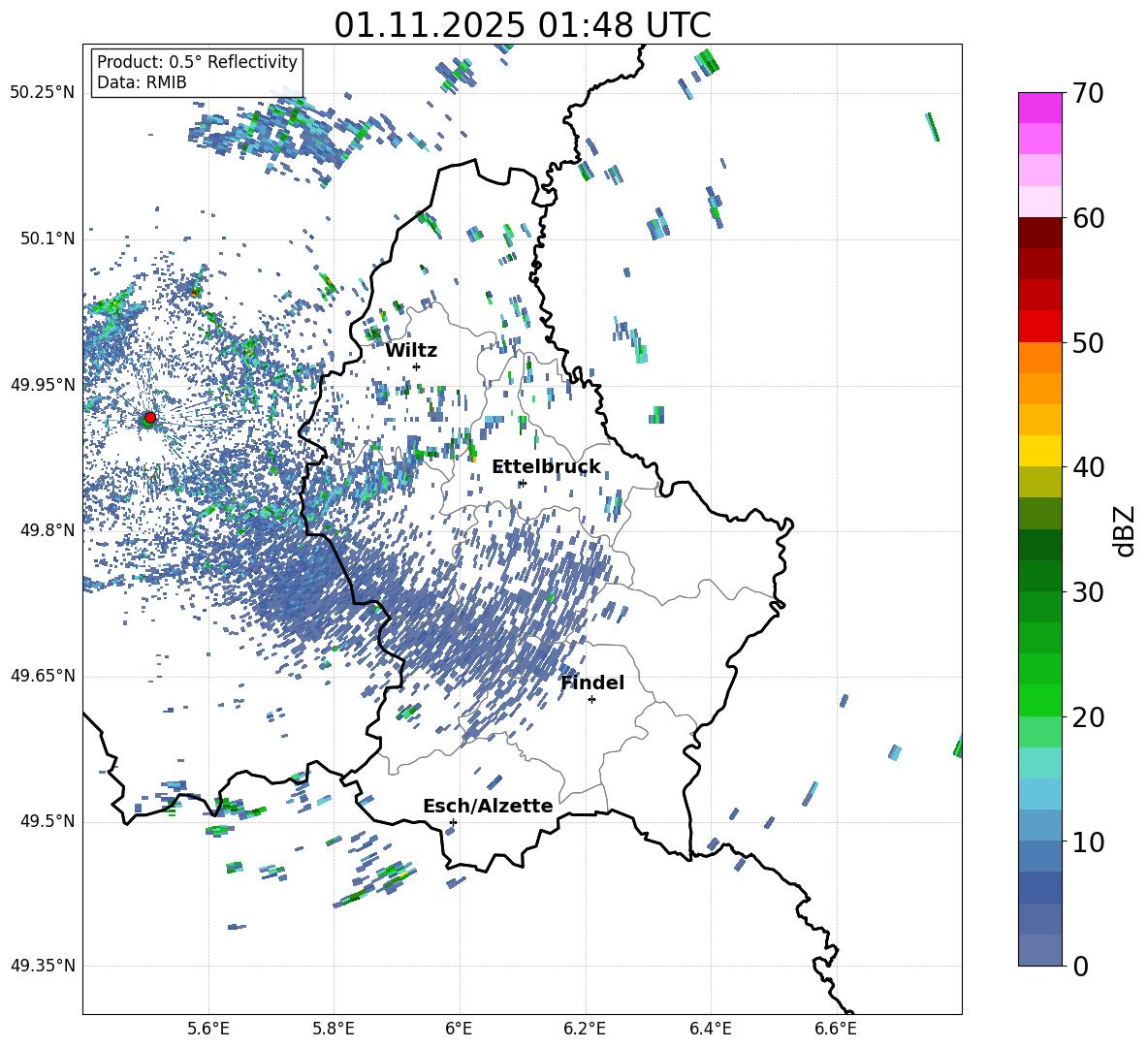Click the title 01.11.2025 01:48 UTC
The width and height of the screenshot is (1148, 1048).
(x=523, y=25)
